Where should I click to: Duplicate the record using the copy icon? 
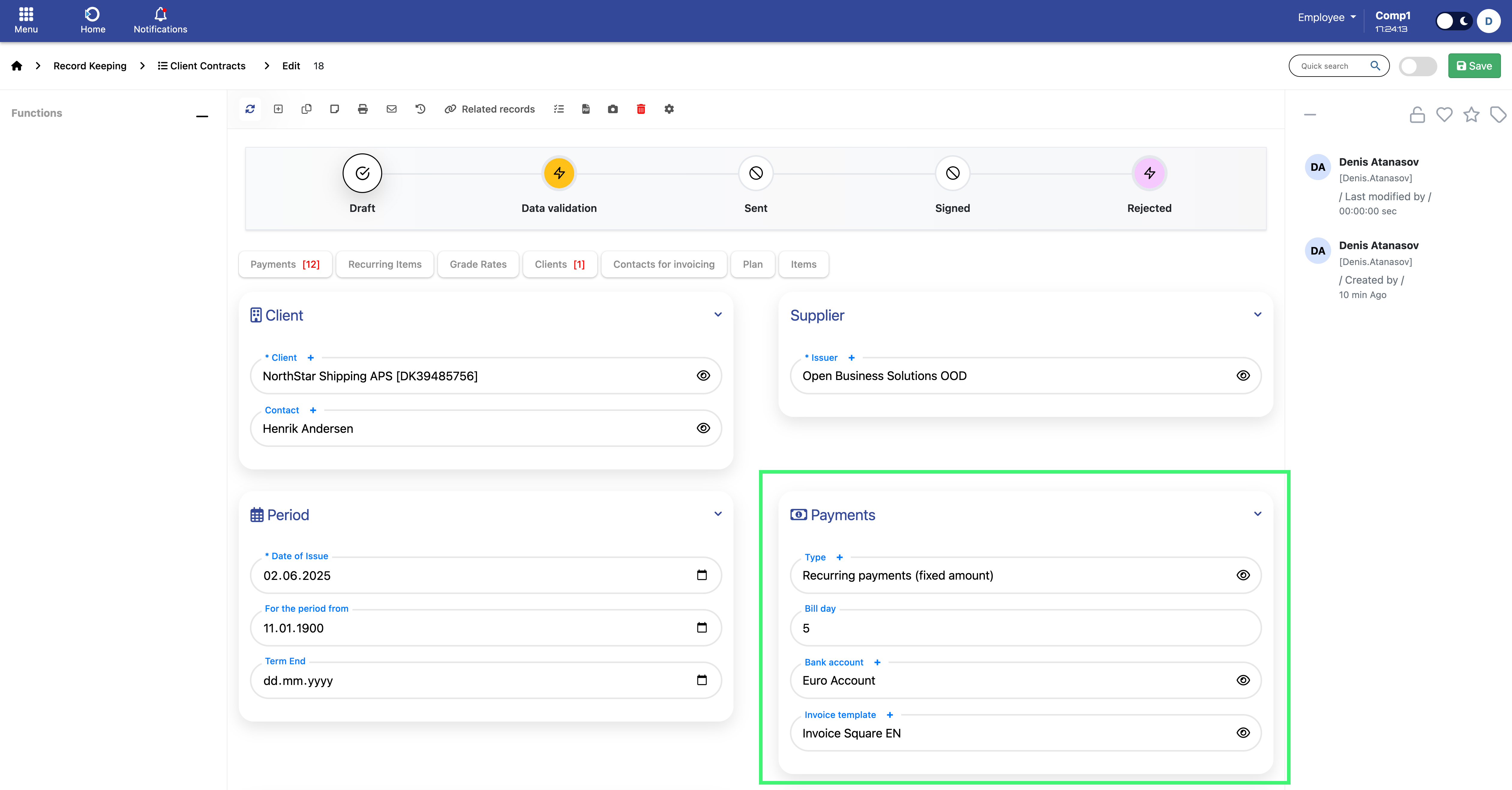pyautogui.click(x=306, y=109)
